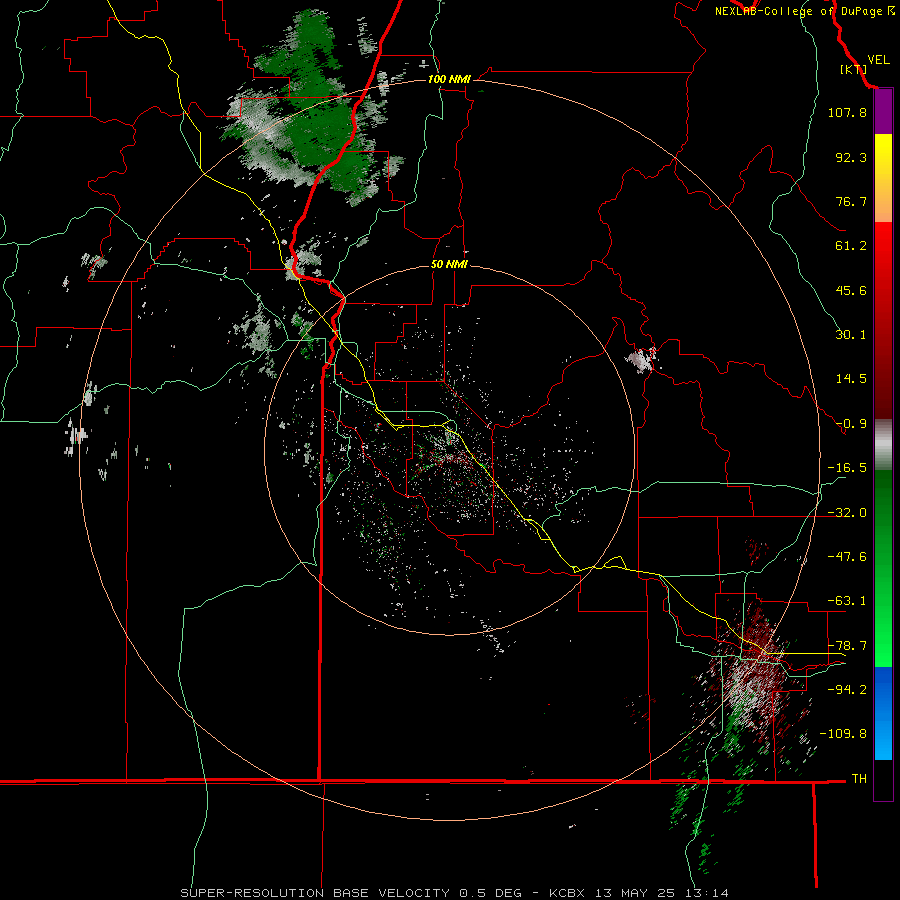Image resolution: width=900 pixels, height=900 pixels.
Task: Click the 92.3 velocity scale value
Action: click(x=851, y=157)
